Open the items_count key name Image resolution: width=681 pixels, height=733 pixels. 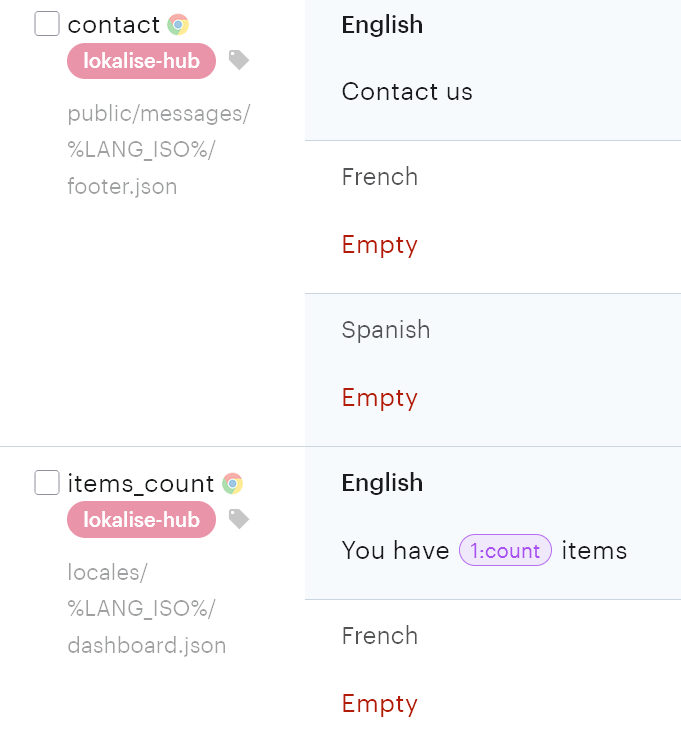140,484
